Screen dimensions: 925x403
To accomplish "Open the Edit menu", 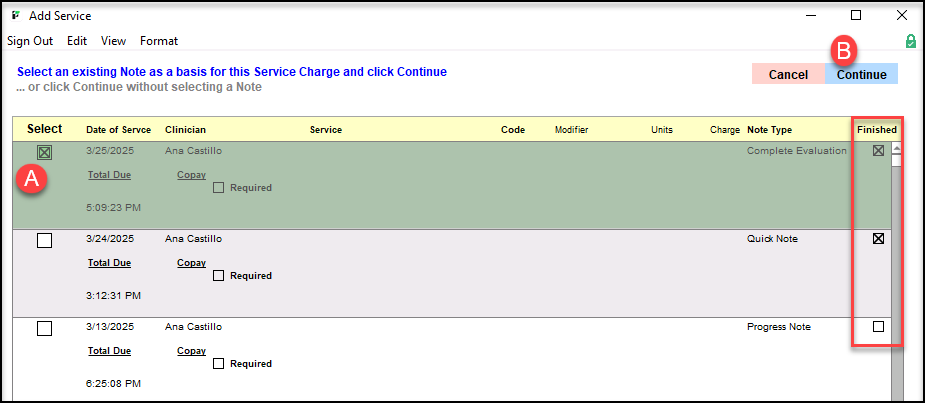I will pos(77,41).
